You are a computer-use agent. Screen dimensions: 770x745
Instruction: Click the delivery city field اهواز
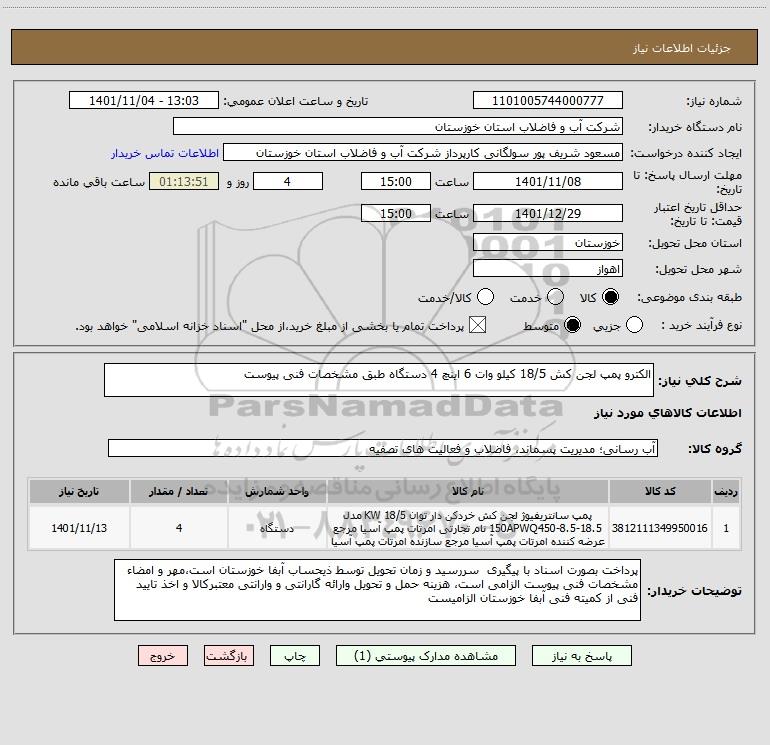pyautogui.click(x=548, y=269)
